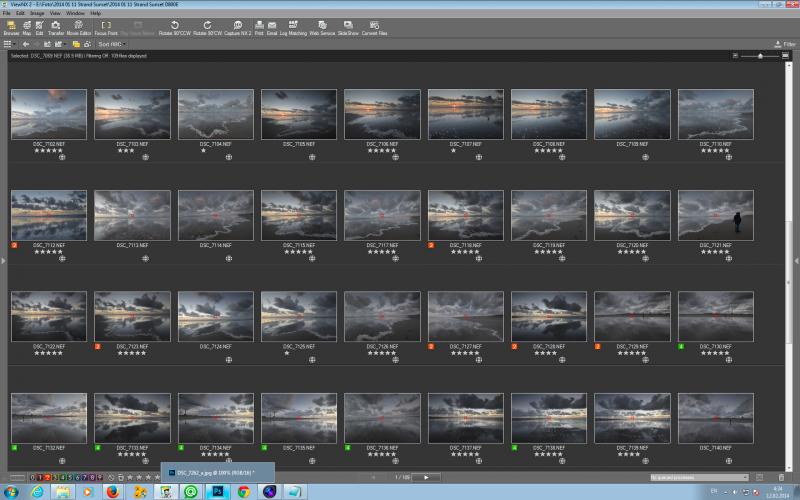This screenshot has height=500, width=800.
Task: Click the Email toolbar icon
Action: (x=272, y=28)
